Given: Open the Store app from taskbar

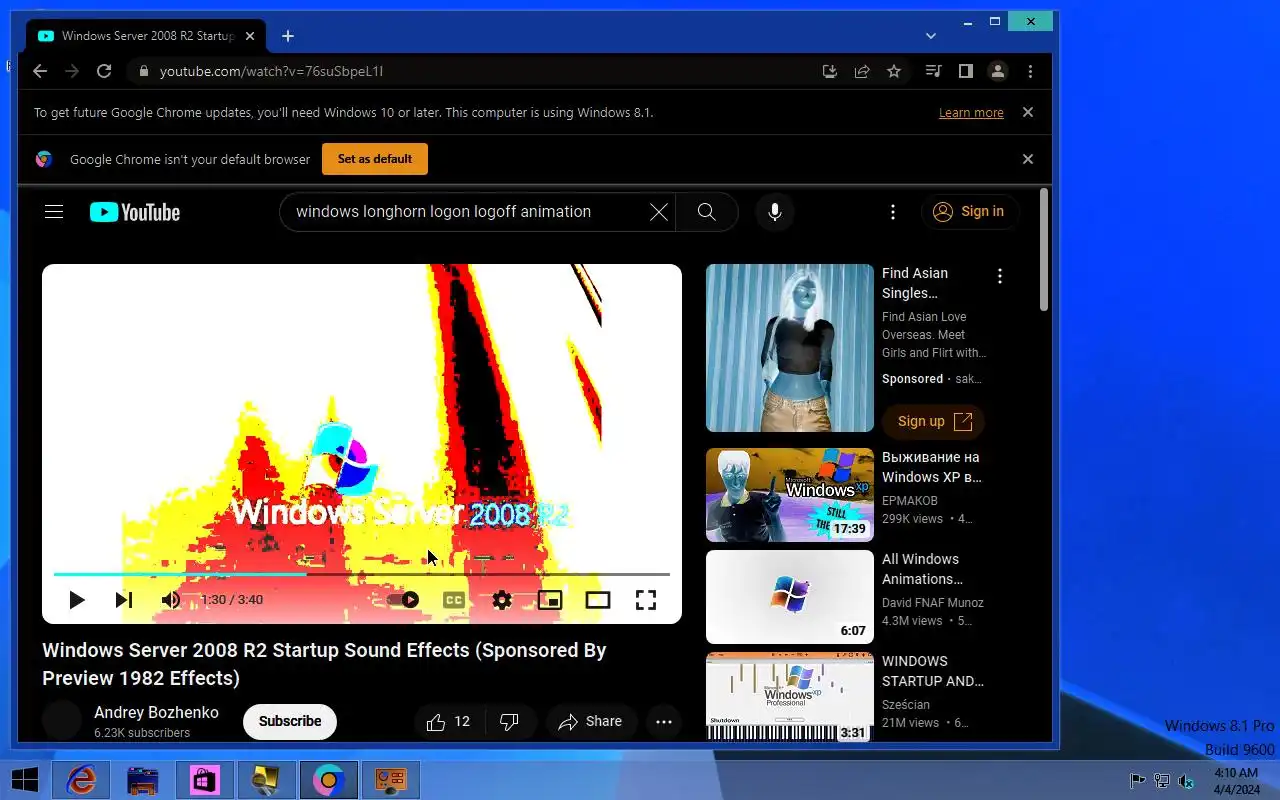Looking at the screenshot, I should (x=204, y=780).
